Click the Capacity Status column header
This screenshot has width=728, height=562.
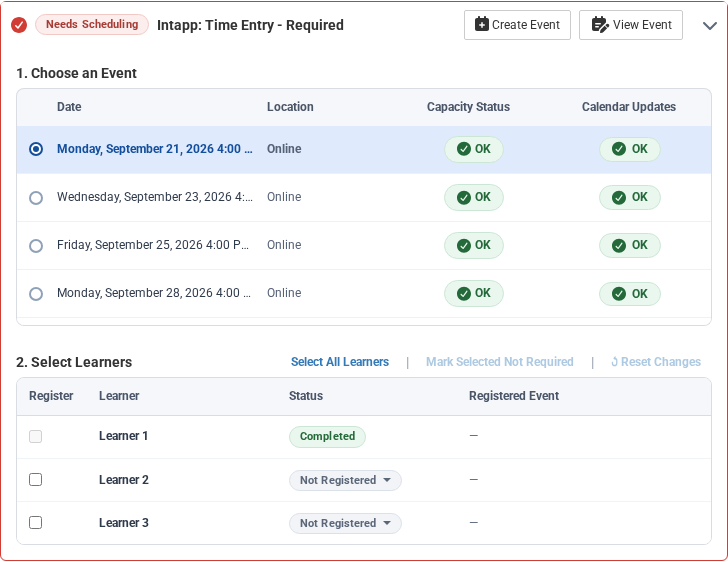click(468, 107)
